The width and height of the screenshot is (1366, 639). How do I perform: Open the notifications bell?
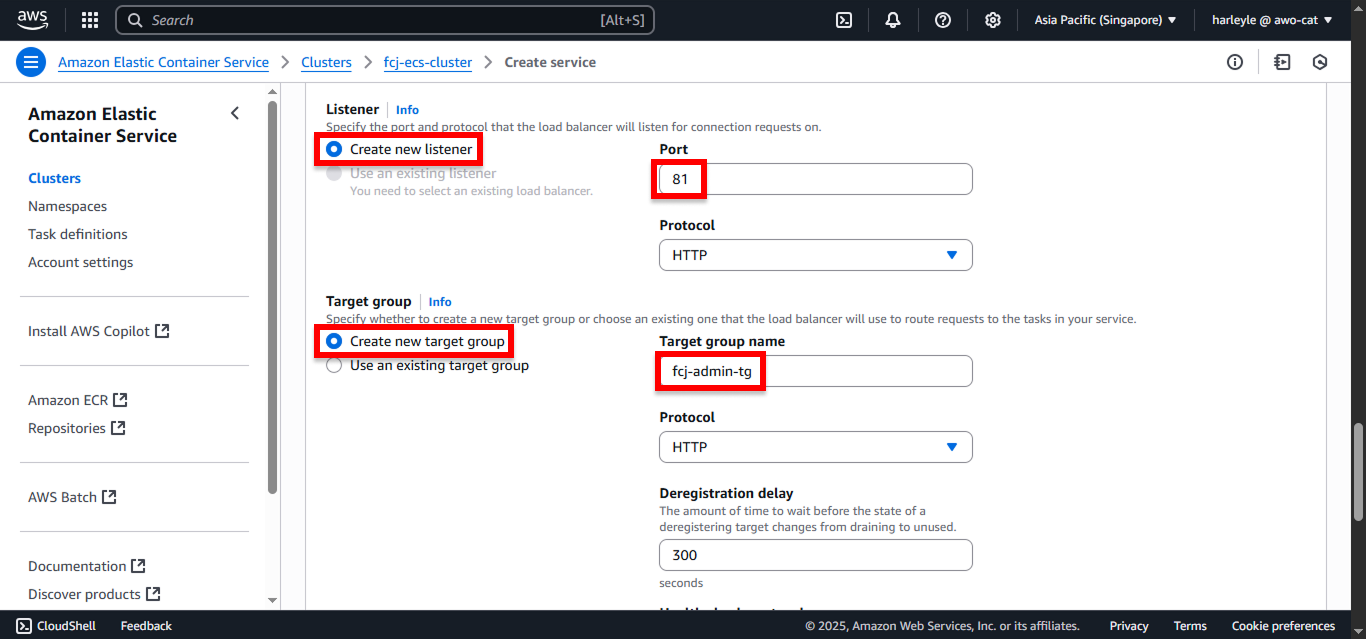893,20
